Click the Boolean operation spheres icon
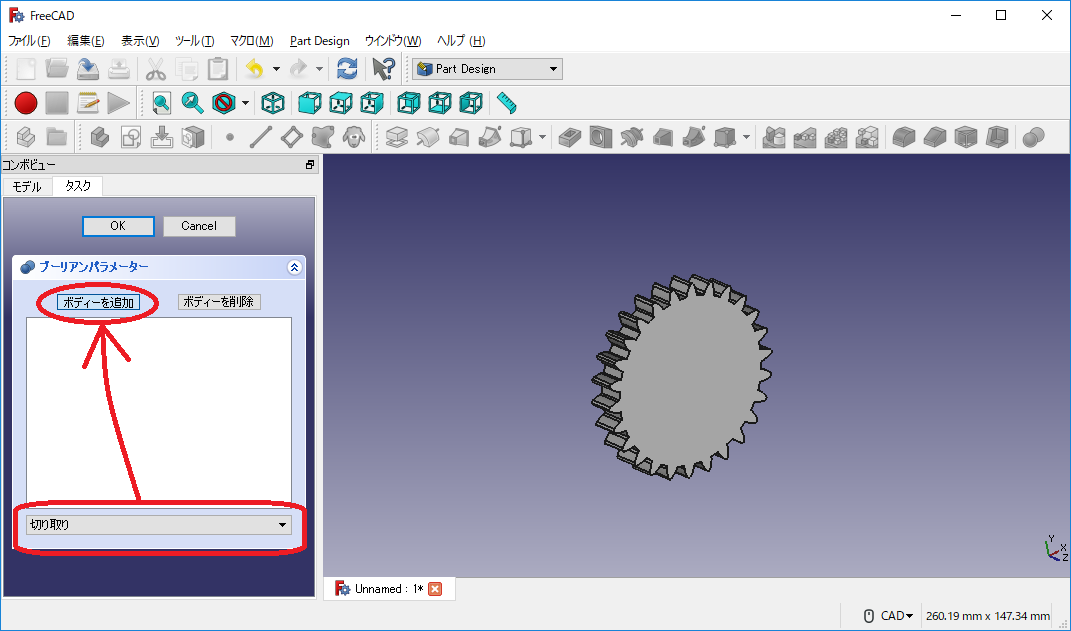The width and height of the screenshot is (1071, 631). (1033, 137)
